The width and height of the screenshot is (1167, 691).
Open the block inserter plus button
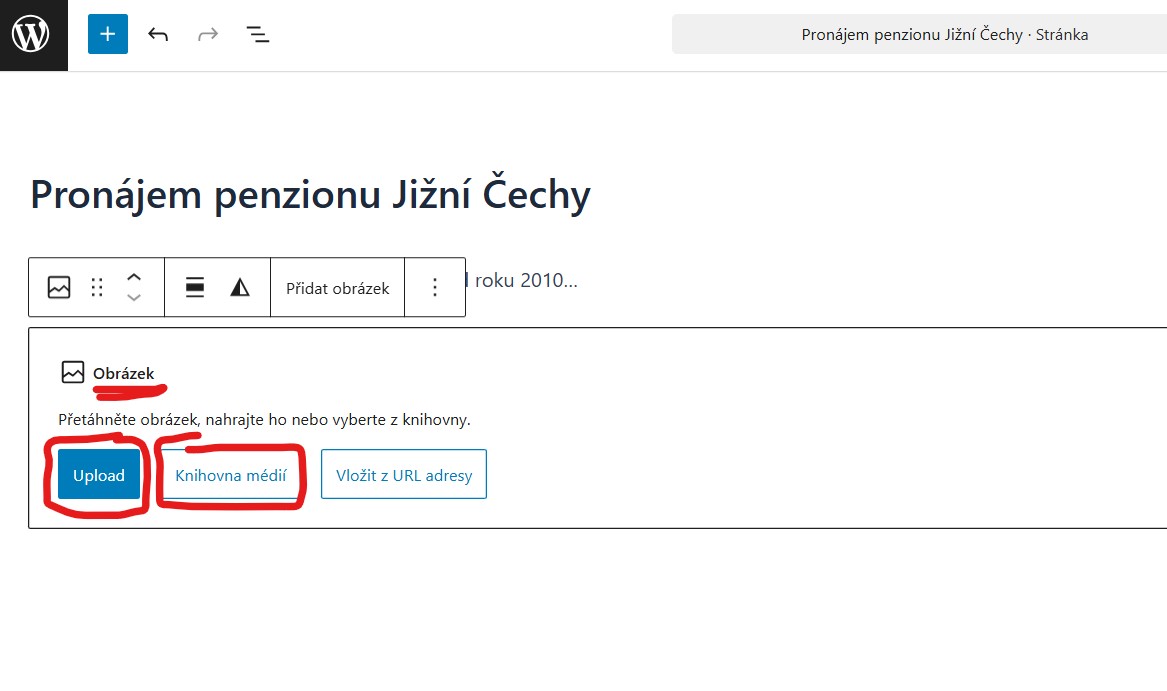click(x=108, y=35)
